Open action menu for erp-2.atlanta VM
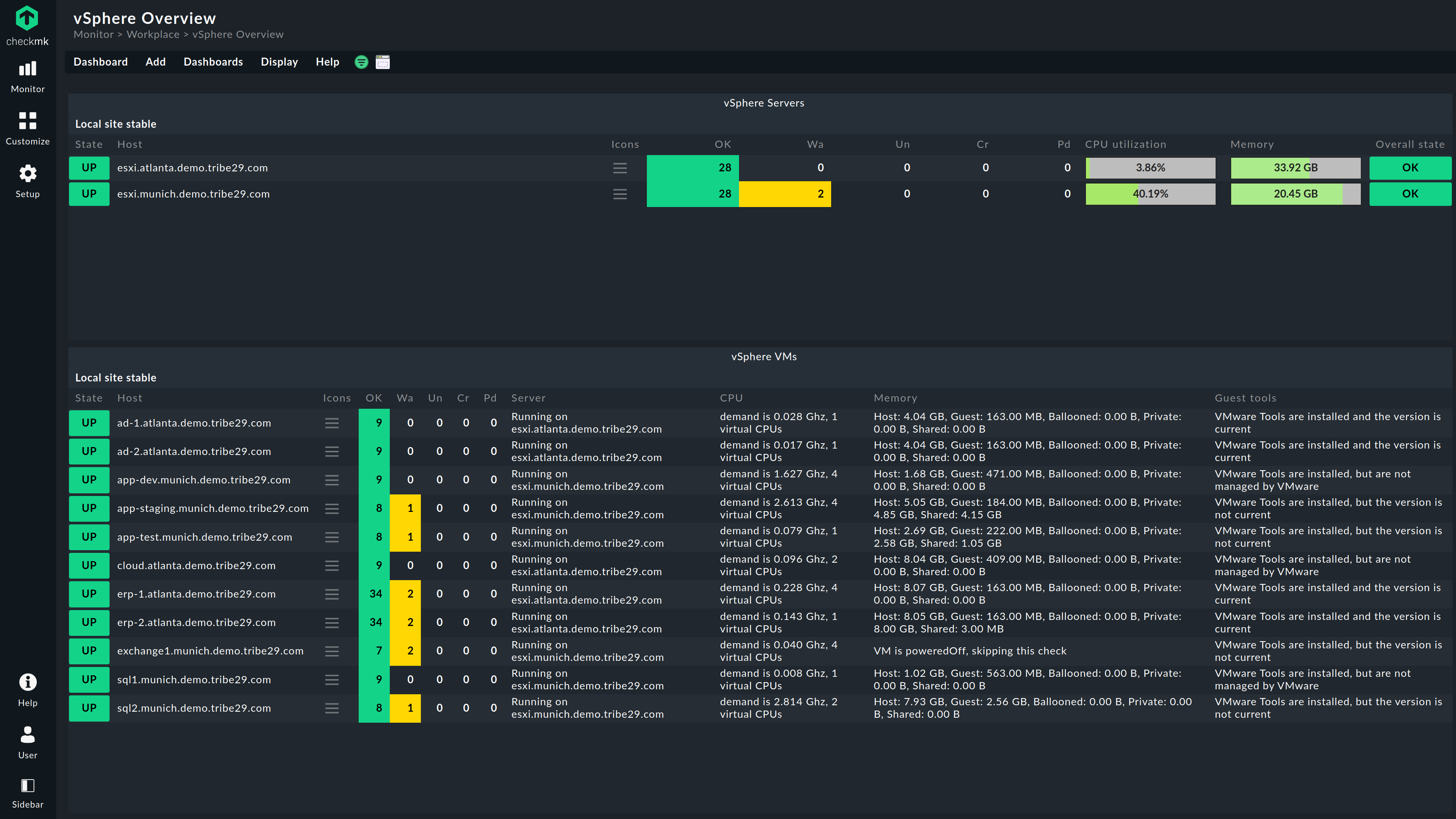The width and height of the screenshot is (1456, 819). [x=332, y=622]
